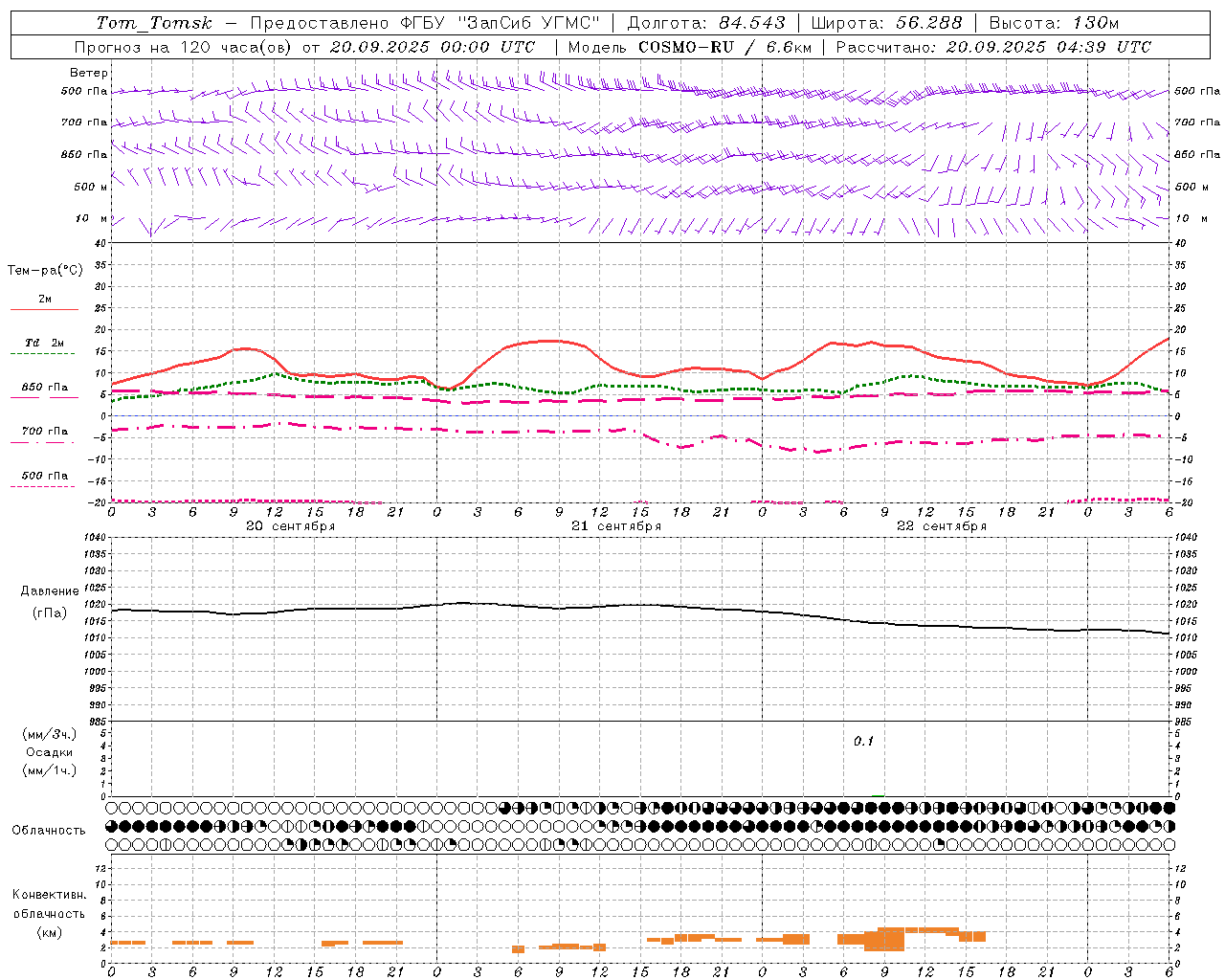Click the Широта: 56.288 value
1225x980 pixels.
pos(886,23)
